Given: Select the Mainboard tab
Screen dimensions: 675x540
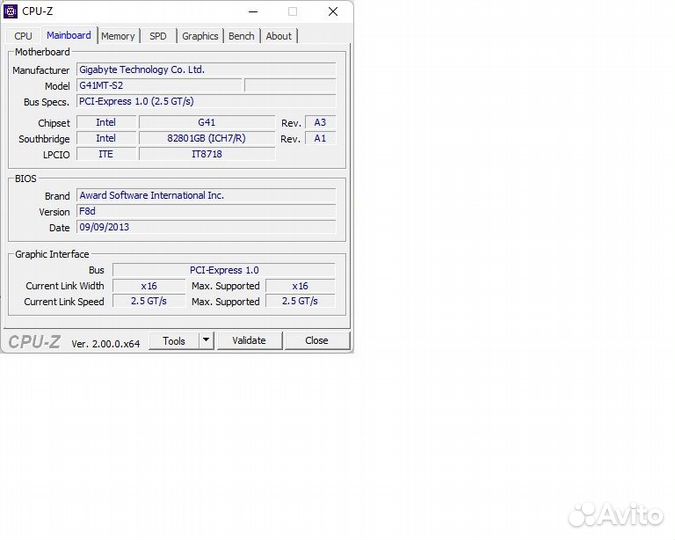Looking at the screenshot, I should coord(69,35).
